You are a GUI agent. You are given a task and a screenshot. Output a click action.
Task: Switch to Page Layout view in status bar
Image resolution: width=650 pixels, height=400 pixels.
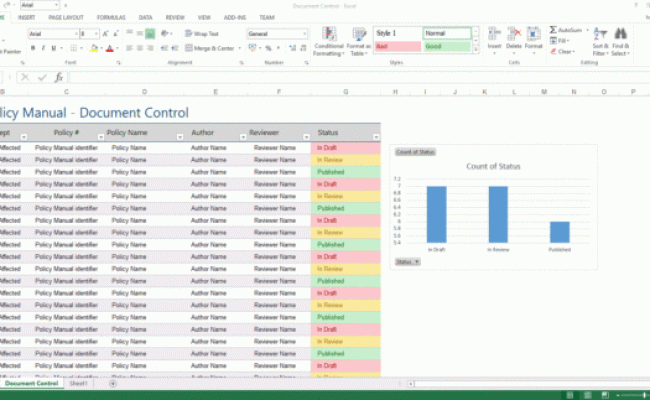pyautogui.click(x=587, y=395)
